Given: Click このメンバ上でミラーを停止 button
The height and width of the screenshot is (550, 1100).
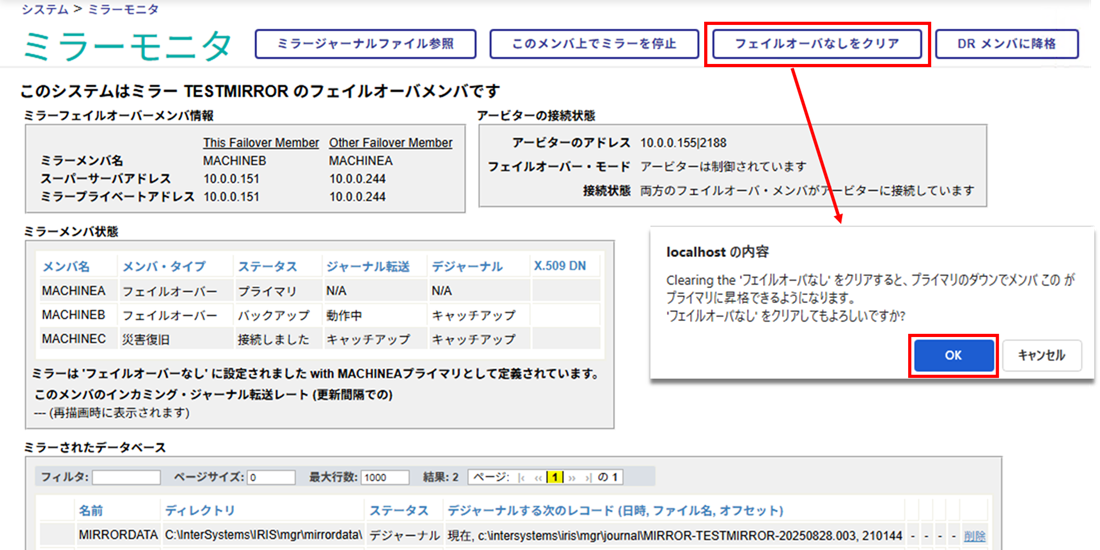Looking at the screenshot, I should [x=594, y=44].
